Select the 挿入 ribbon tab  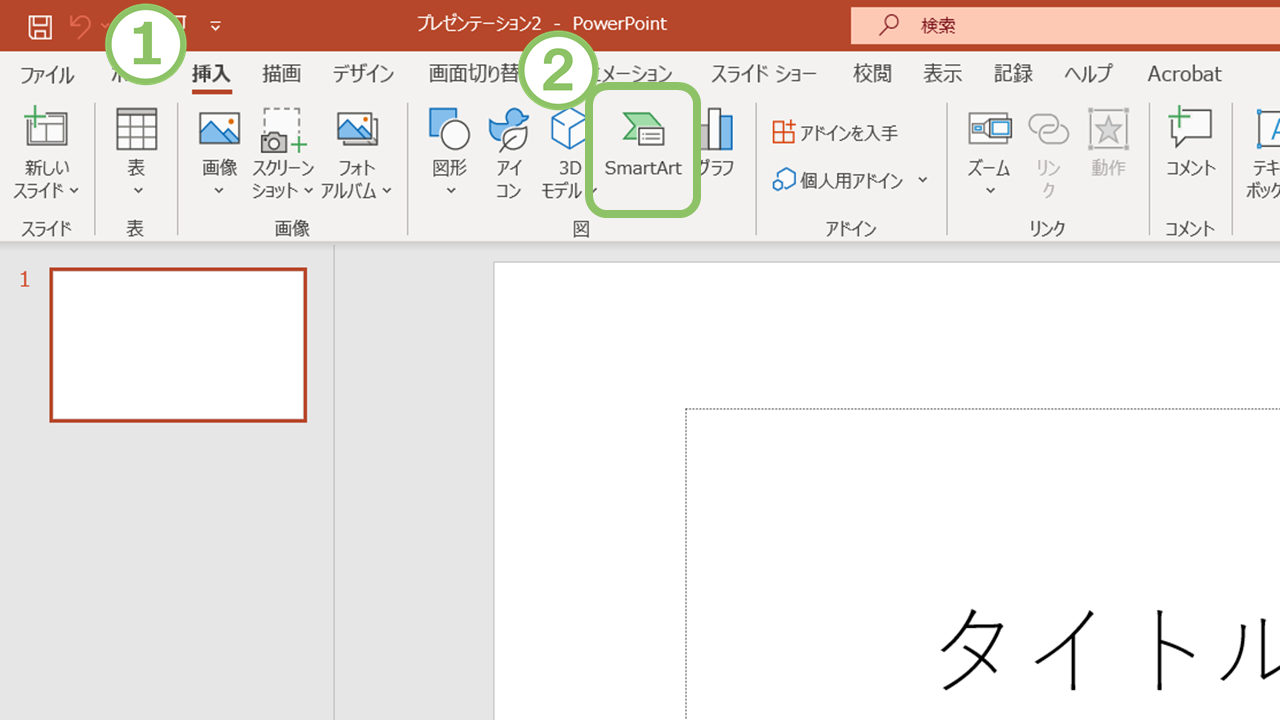tap(211, 74)
